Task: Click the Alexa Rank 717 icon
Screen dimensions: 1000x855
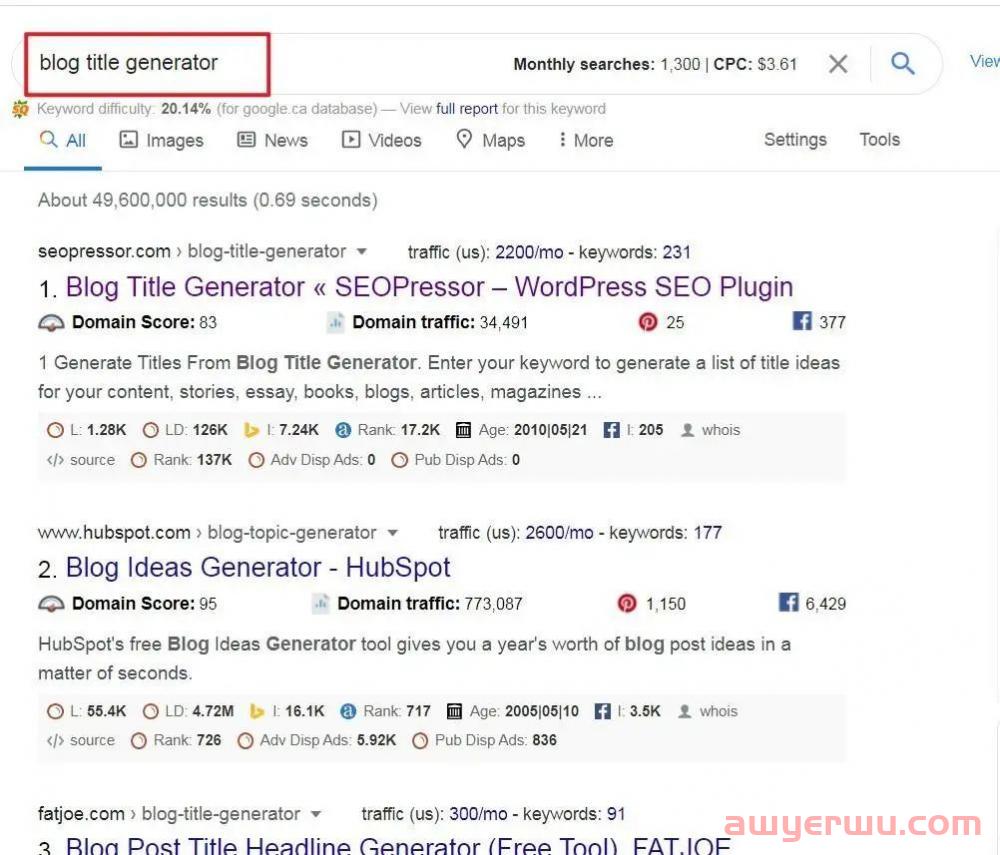Action: (348, 712)
